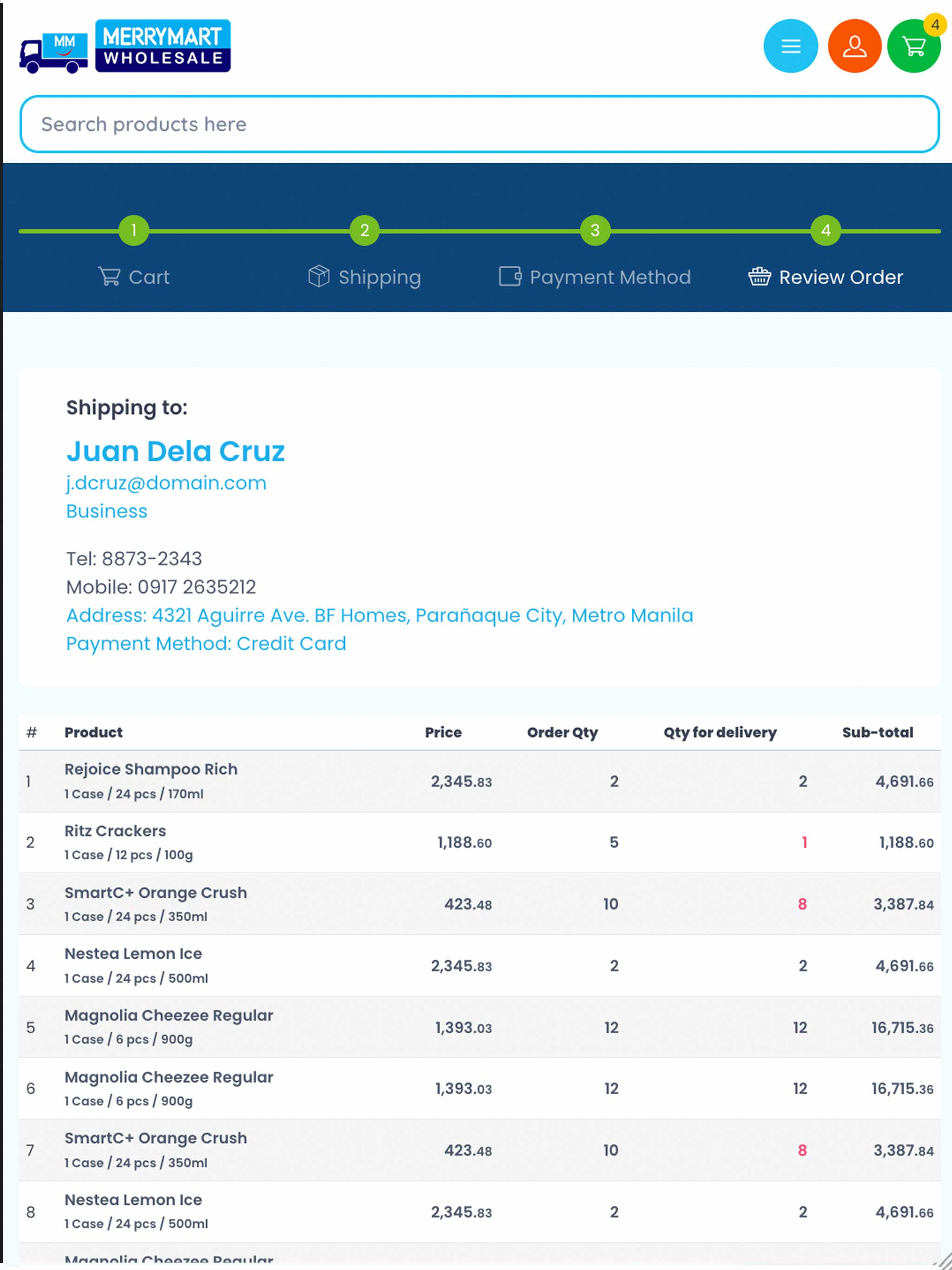Click Ritz Crackers price 1,188.60
The image size is (952, 1270).
[464, 843]
